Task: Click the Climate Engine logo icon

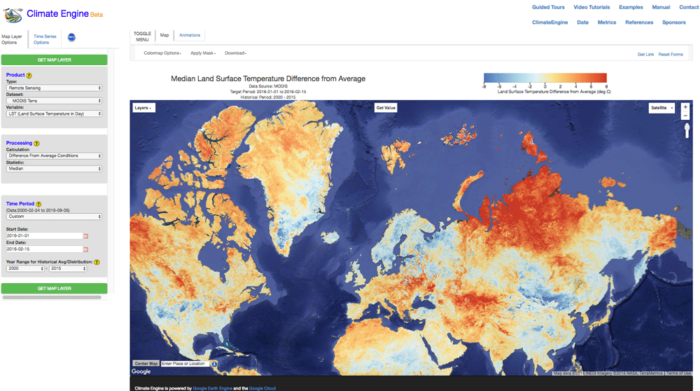Action: 12,15
